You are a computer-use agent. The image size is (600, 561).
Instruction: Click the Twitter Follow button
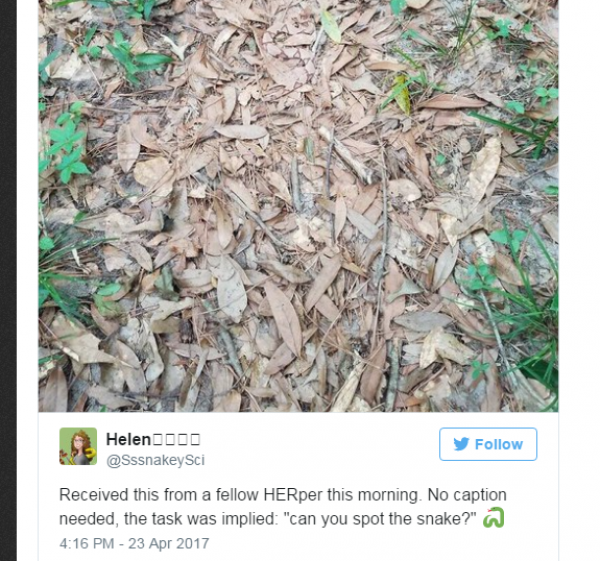tap(488, 444)
